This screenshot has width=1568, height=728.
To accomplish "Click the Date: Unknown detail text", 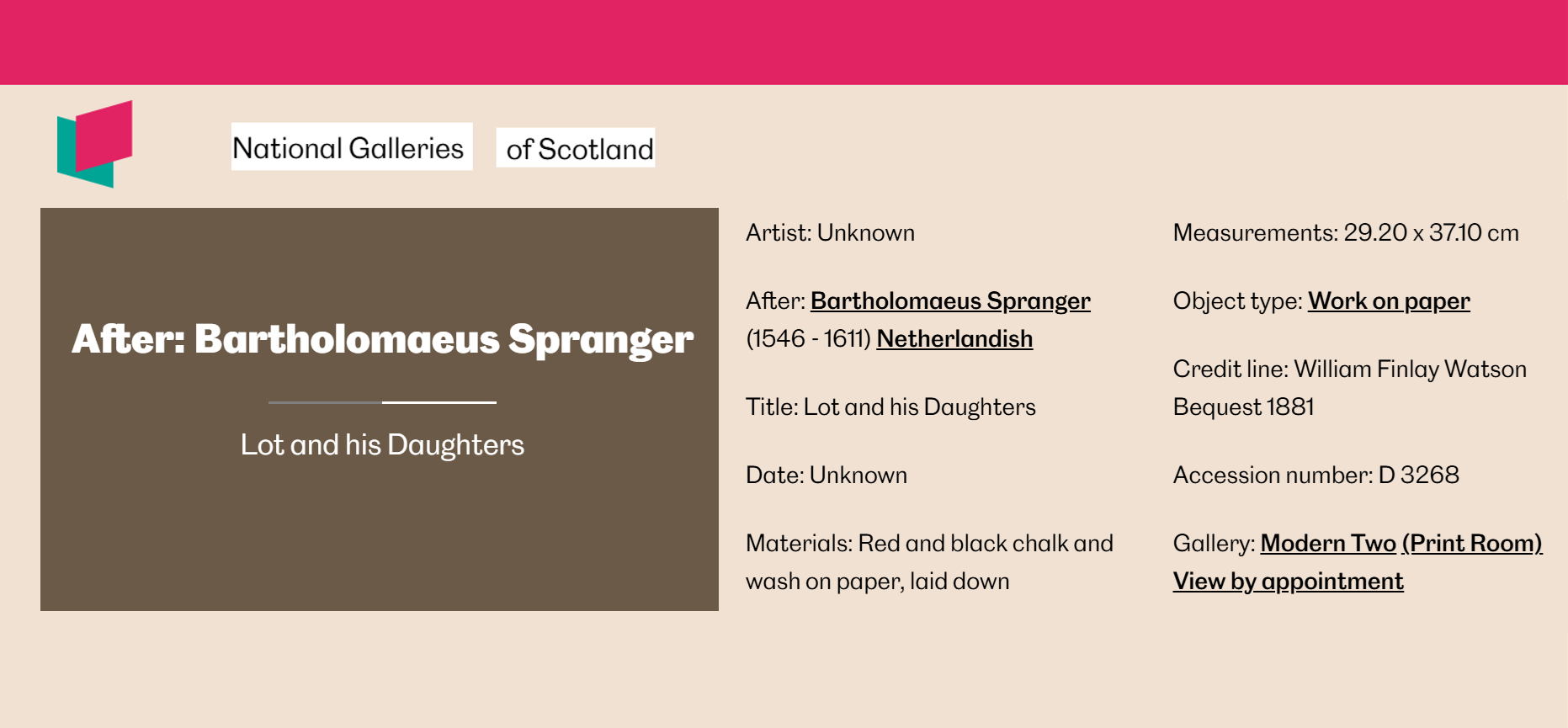I will pos(827,476).
